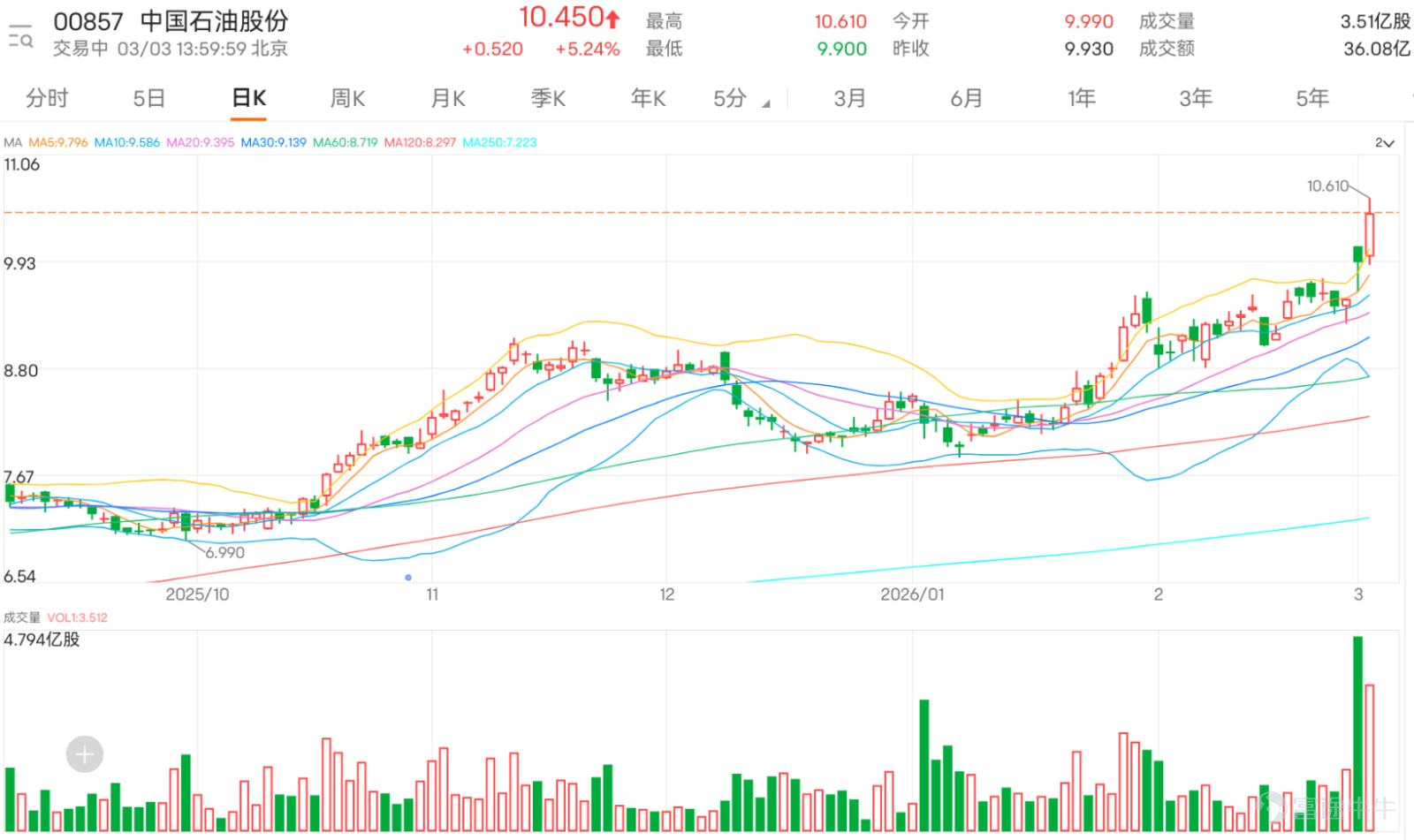
Task: Click the MA250:7.223 indicator label
Action: click(x=499, y=142)
